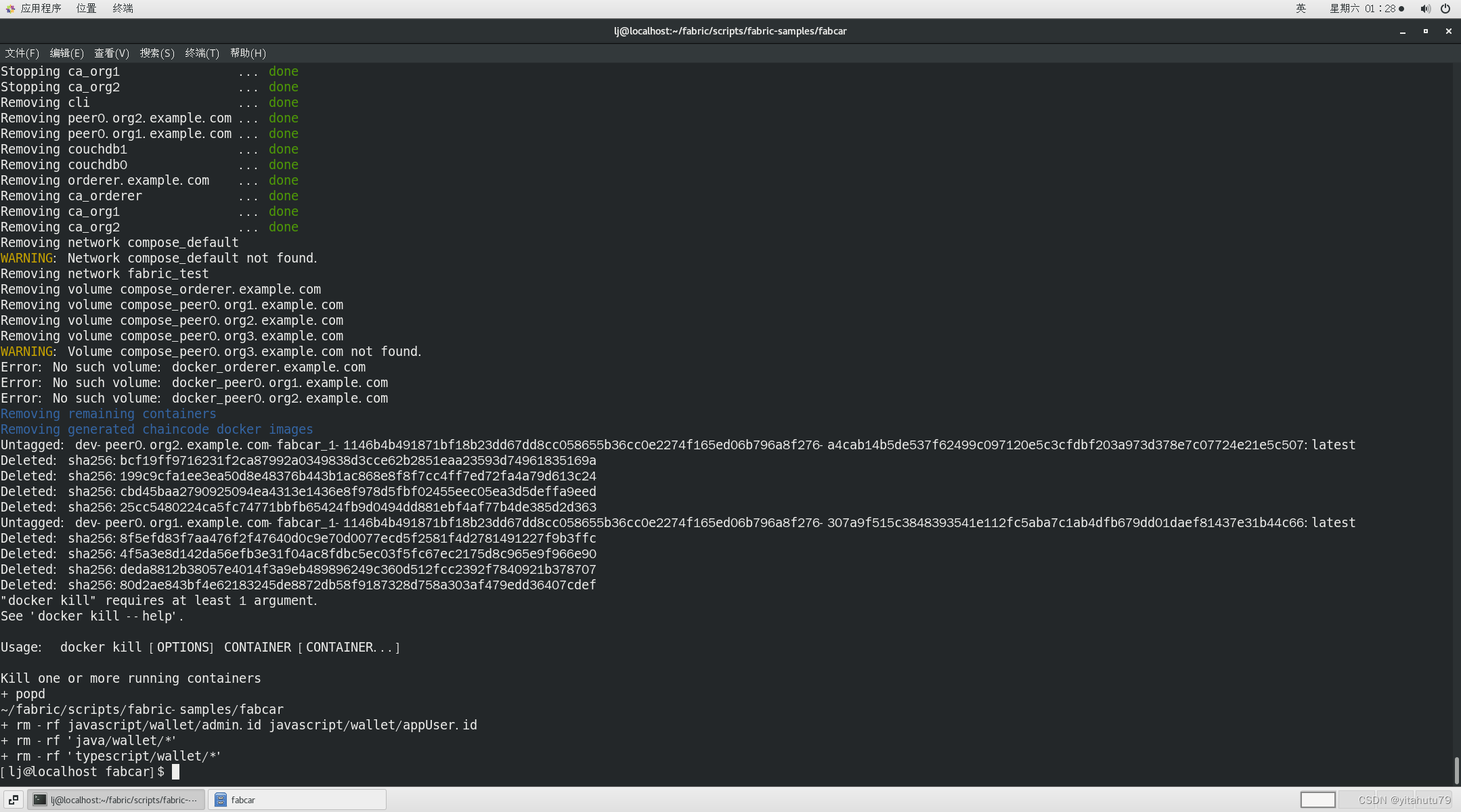Click 'Deleted: sha256:80d2ae843bf4e62183245d...' line
The height and width of the screenshot is (812, 1461).
[298, 585]
